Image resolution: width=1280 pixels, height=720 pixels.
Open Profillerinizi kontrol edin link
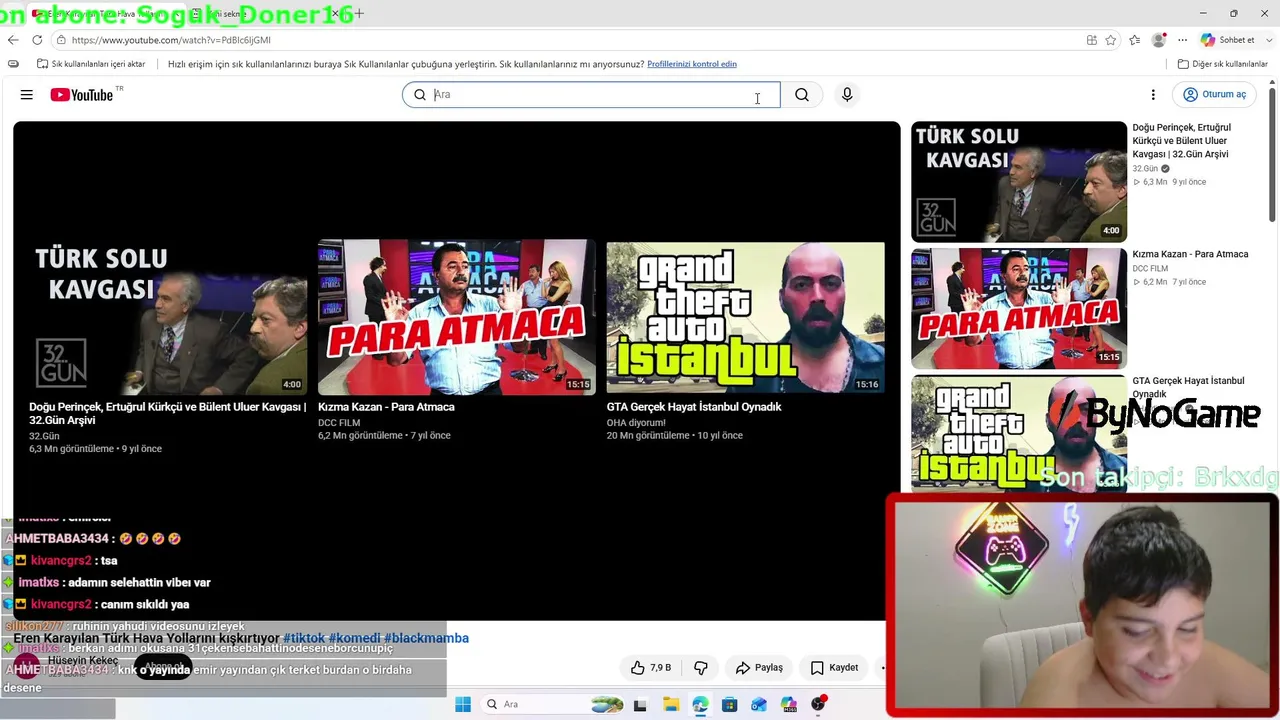click(692, 64)
